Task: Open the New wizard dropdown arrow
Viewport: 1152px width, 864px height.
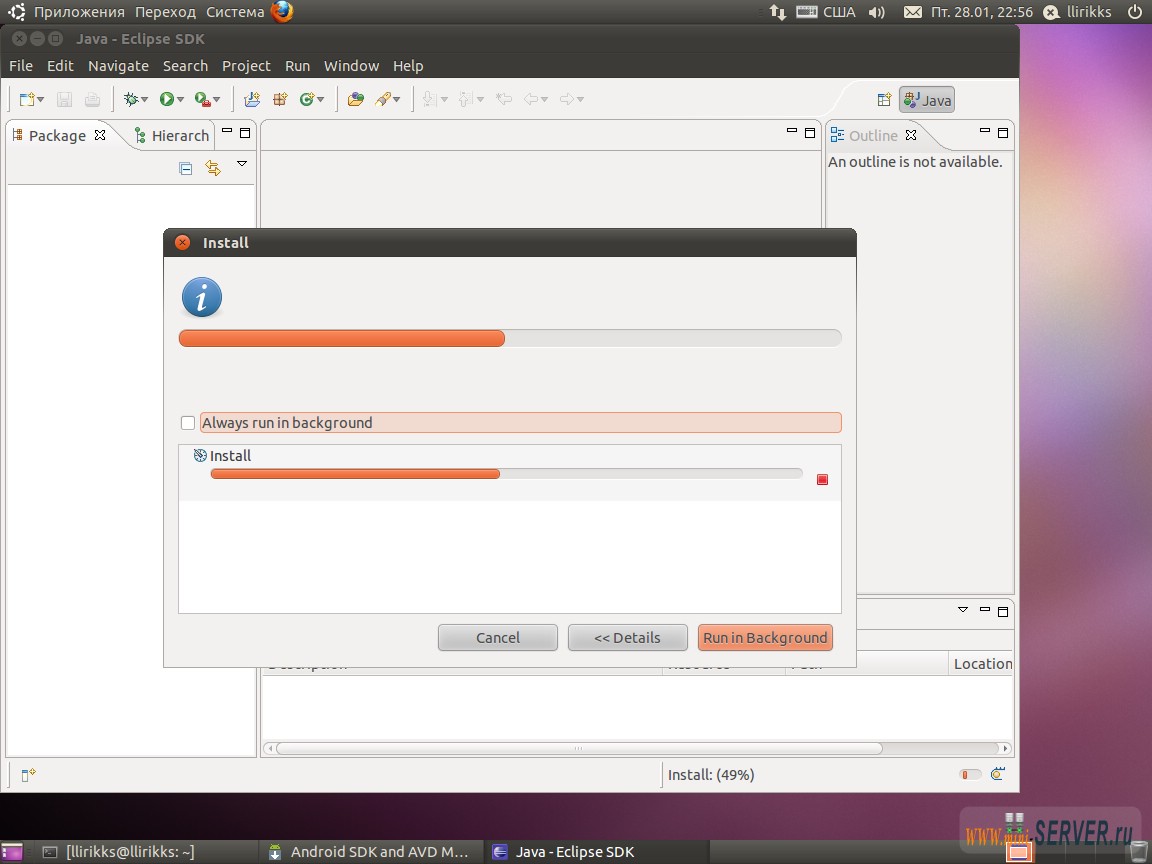Action: tap(40, 100)
